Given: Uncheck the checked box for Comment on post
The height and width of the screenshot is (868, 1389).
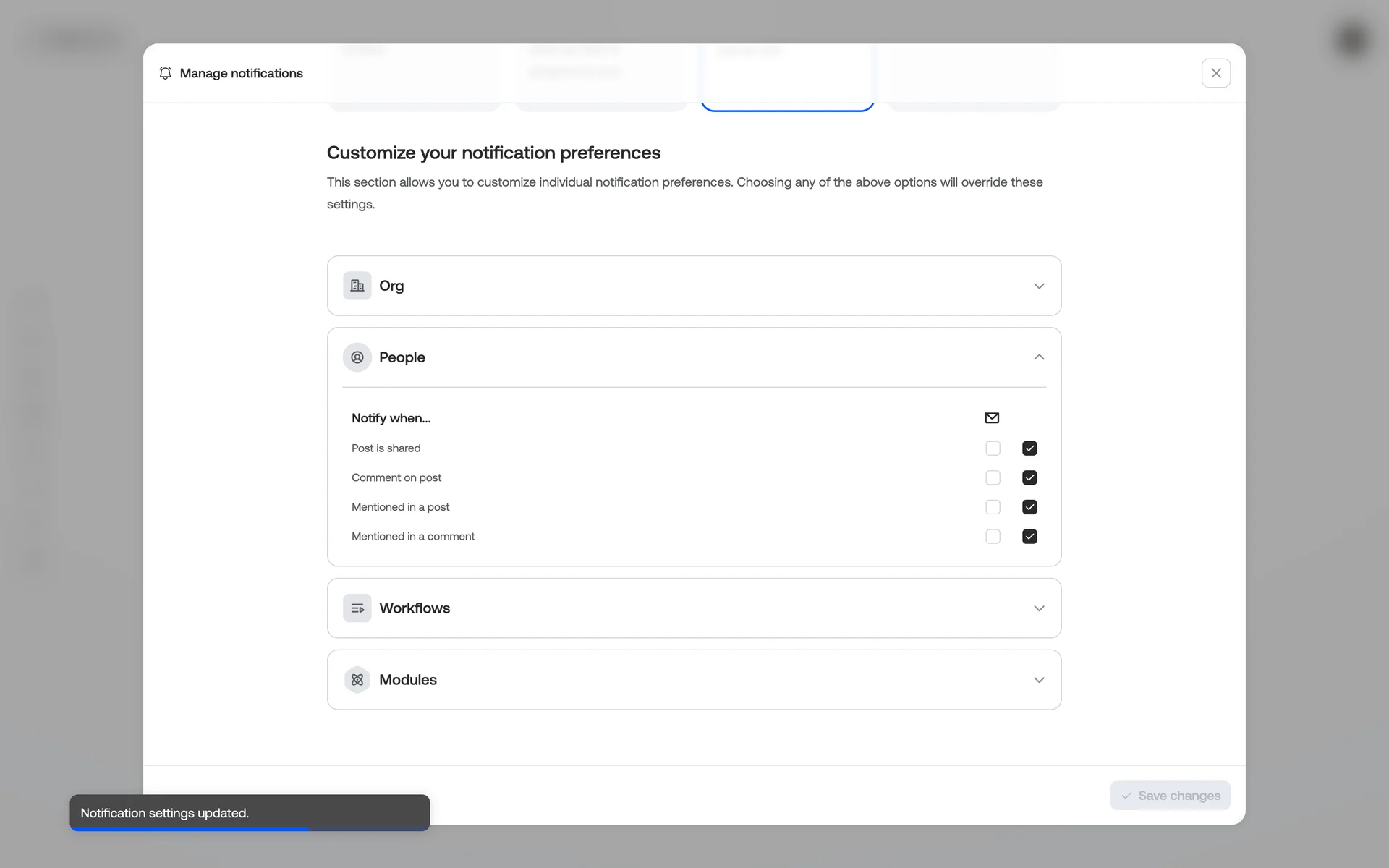Looking at the screenshot, I should pos(1029,478).
